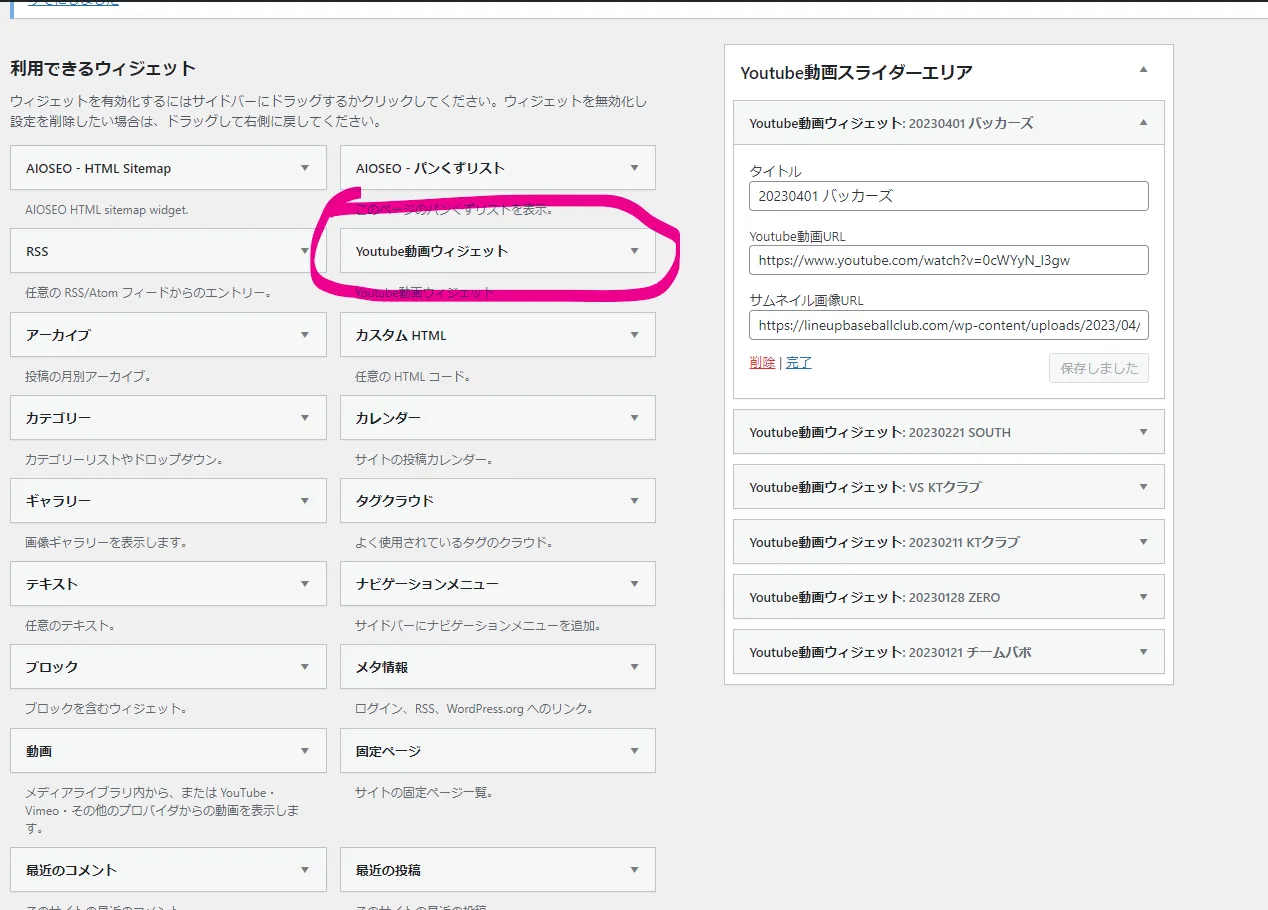This screenshot has height=910, width=1268.
Task: Expand the タグクラウド widget
Action: (x=634, y=500)
